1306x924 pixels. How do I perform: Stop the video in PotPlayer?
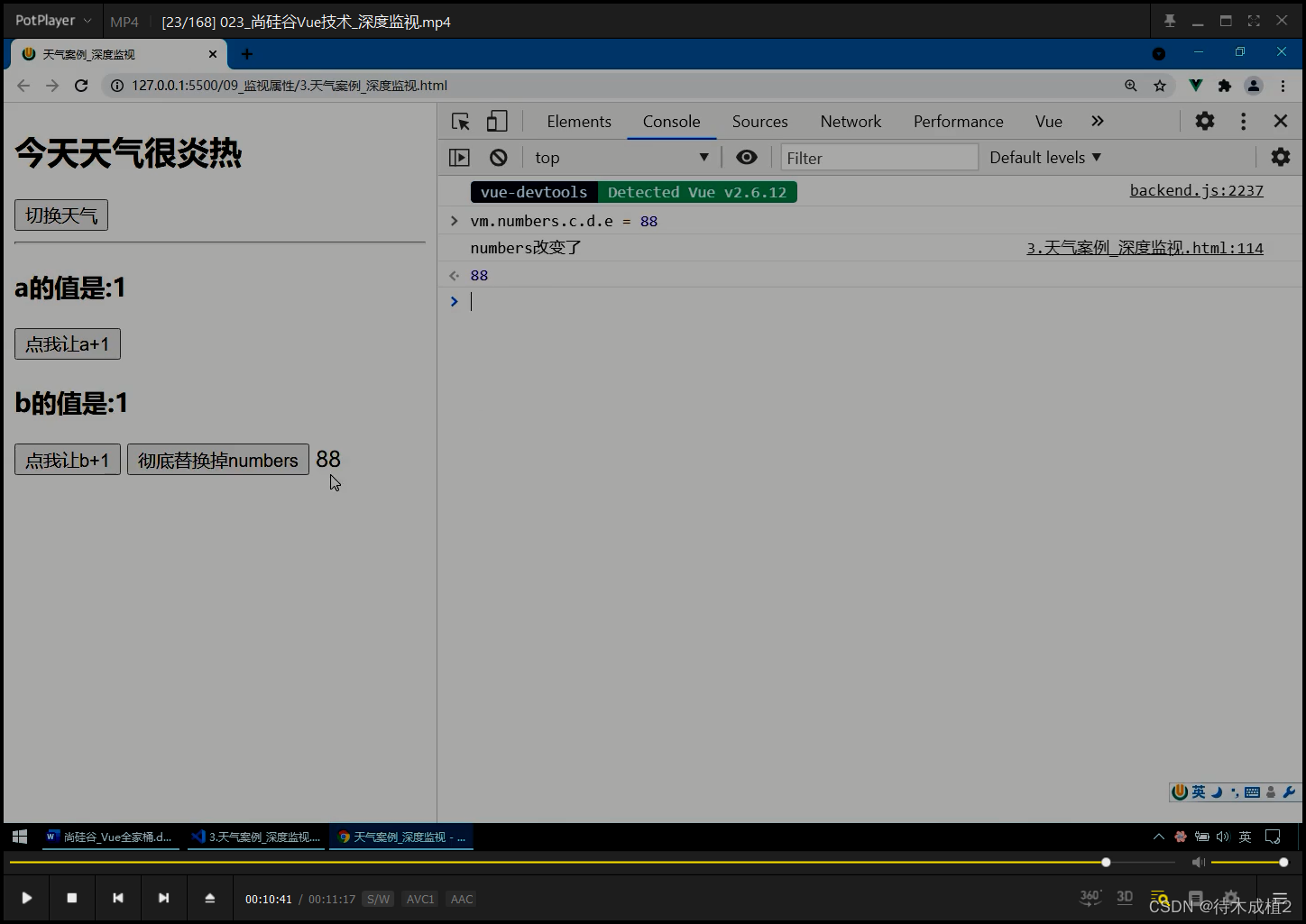(x=72, y=898)
